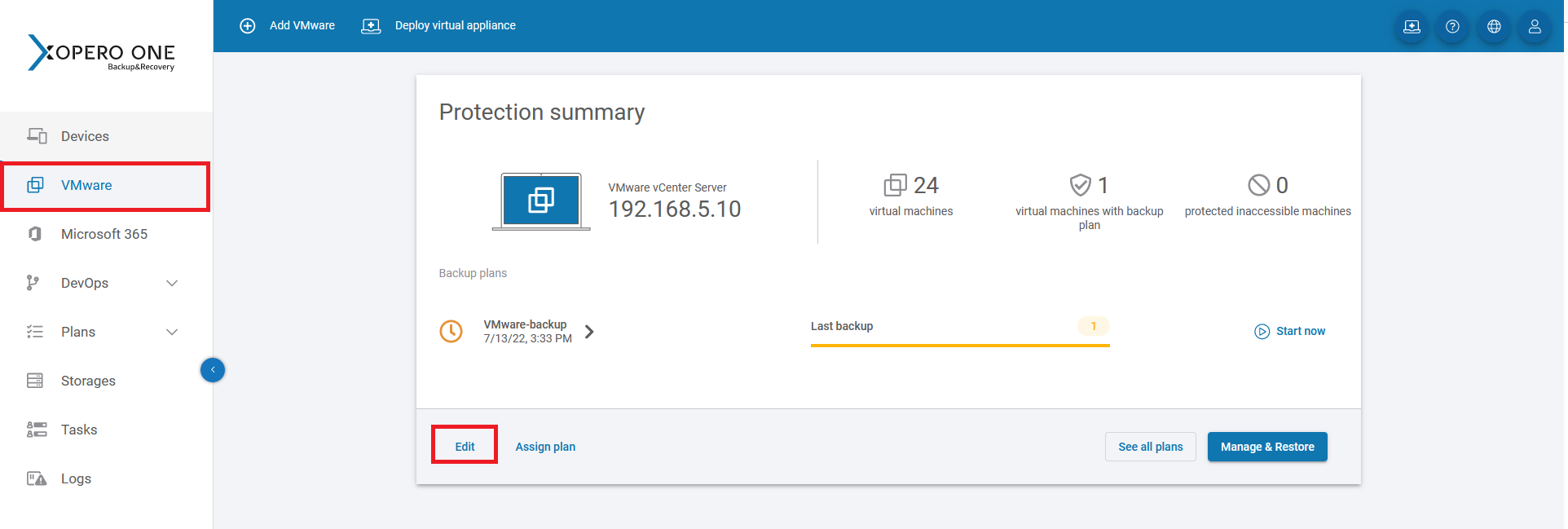Select Deploy virtual appliance

[x=455, y=25]
